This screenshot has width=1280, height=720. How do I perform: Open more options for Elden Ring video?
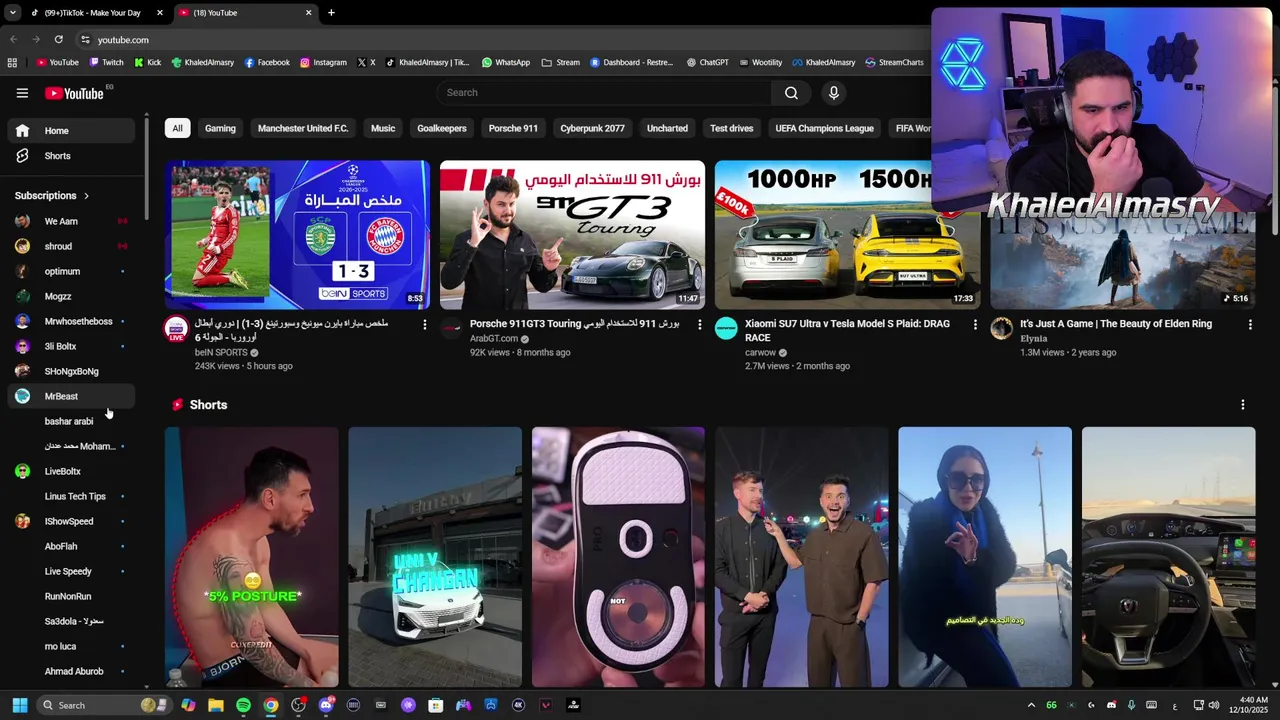[x=1250, y=325]
